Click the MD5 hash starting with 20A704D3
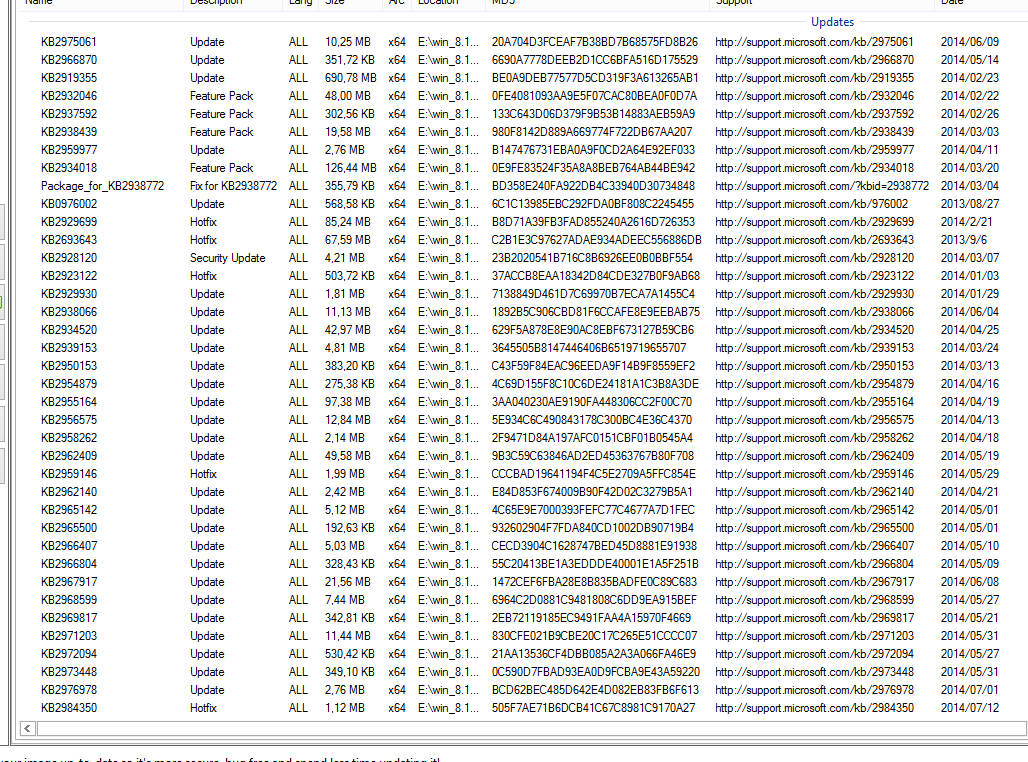1028x762 pixels. click(594, 42)
